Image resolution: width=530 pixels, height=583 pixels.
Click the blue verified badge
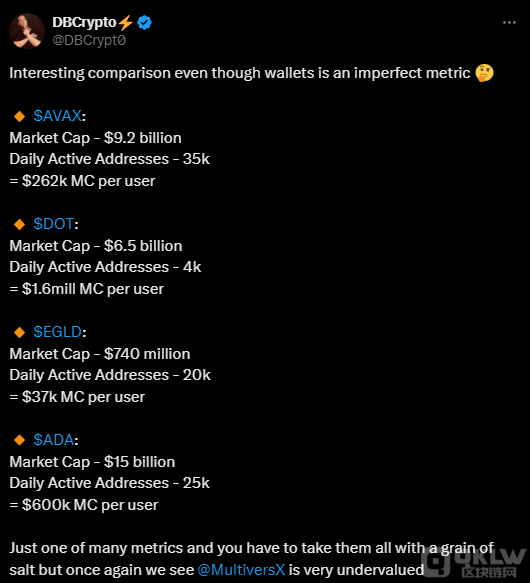tap(144, 23)
